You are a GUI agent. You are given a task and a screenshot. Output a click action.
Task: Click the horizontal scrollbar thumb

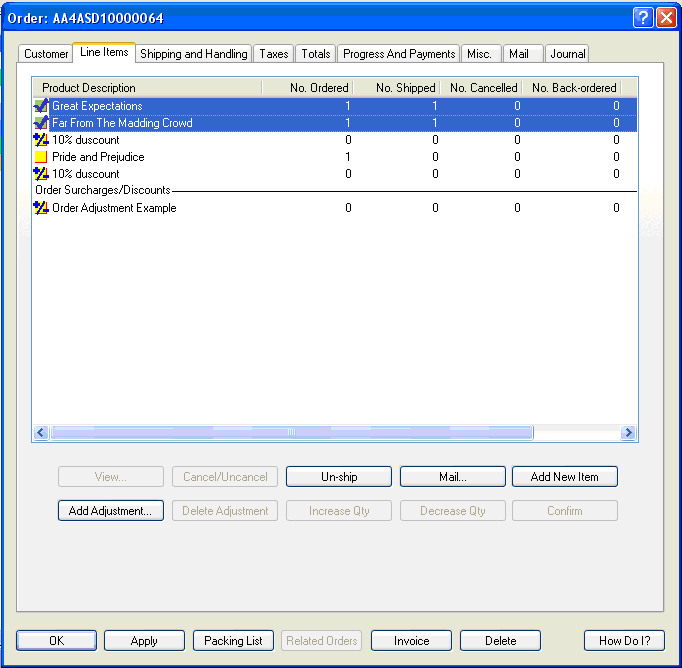[291, 433]
